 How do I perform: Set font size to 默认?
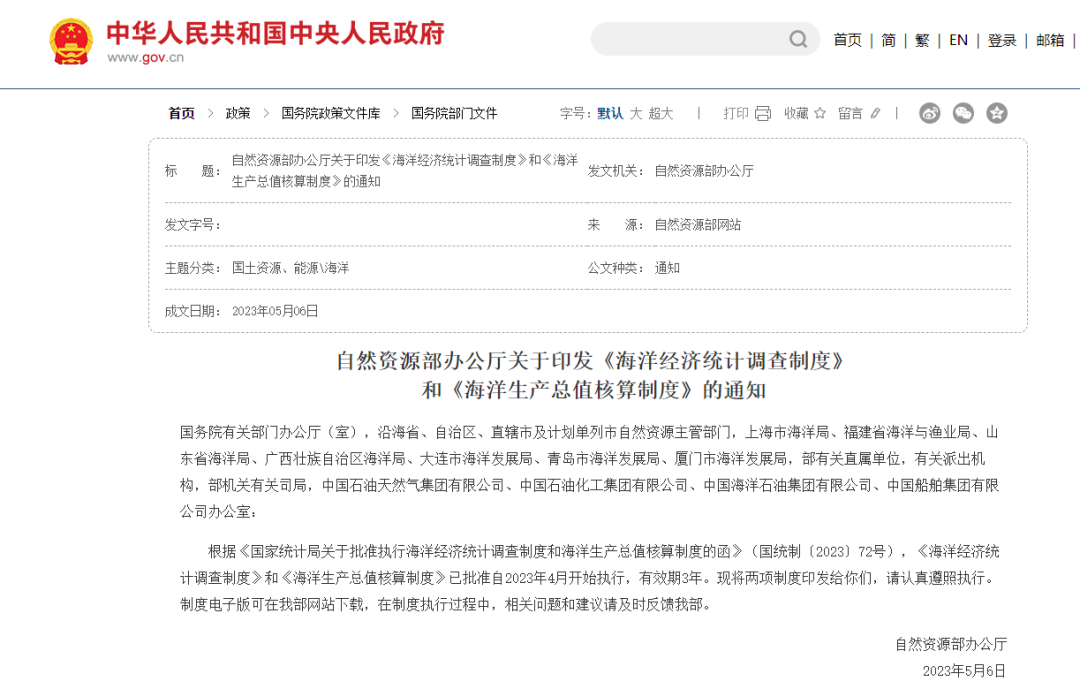point(610,114)
